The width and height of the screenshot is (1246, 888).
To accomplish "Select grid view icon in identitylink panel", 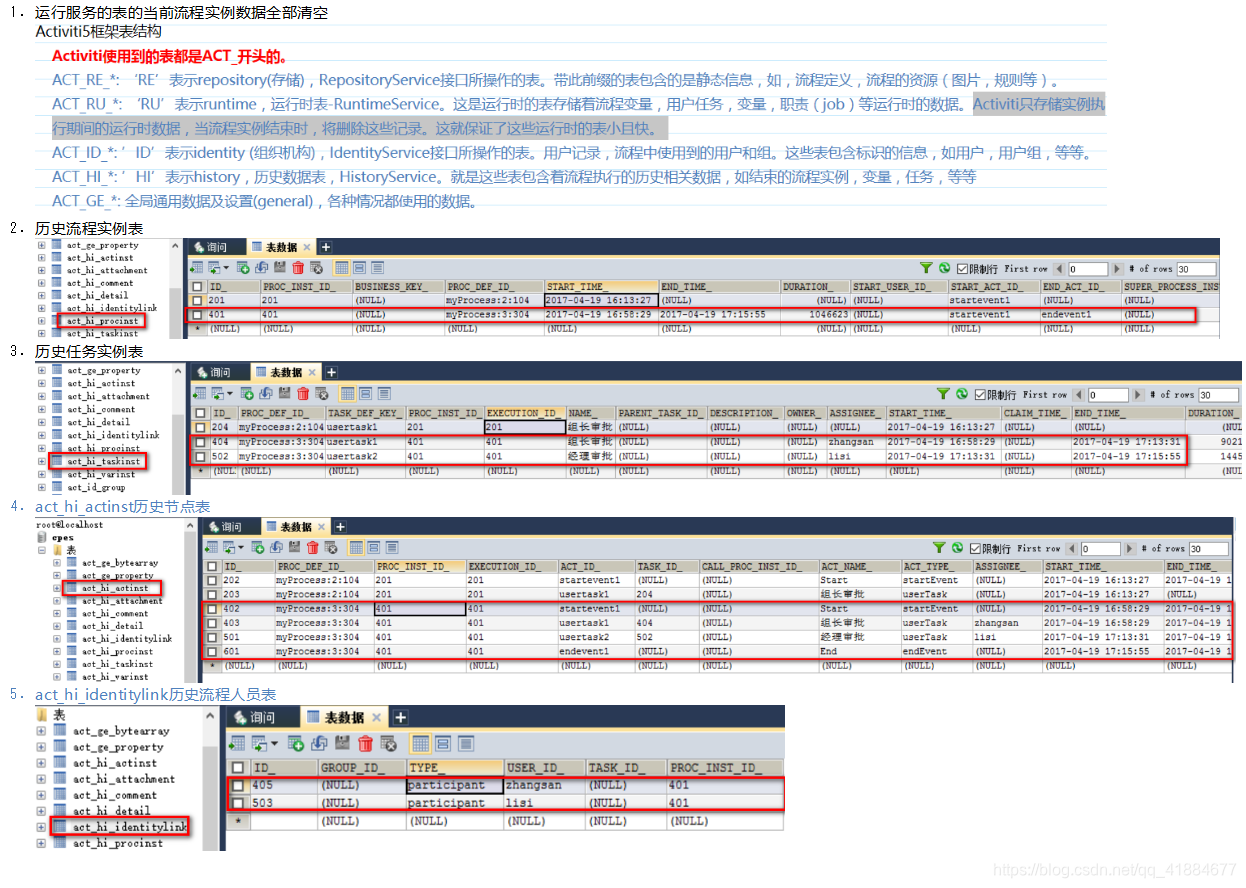I will click(x=421, y=743).
